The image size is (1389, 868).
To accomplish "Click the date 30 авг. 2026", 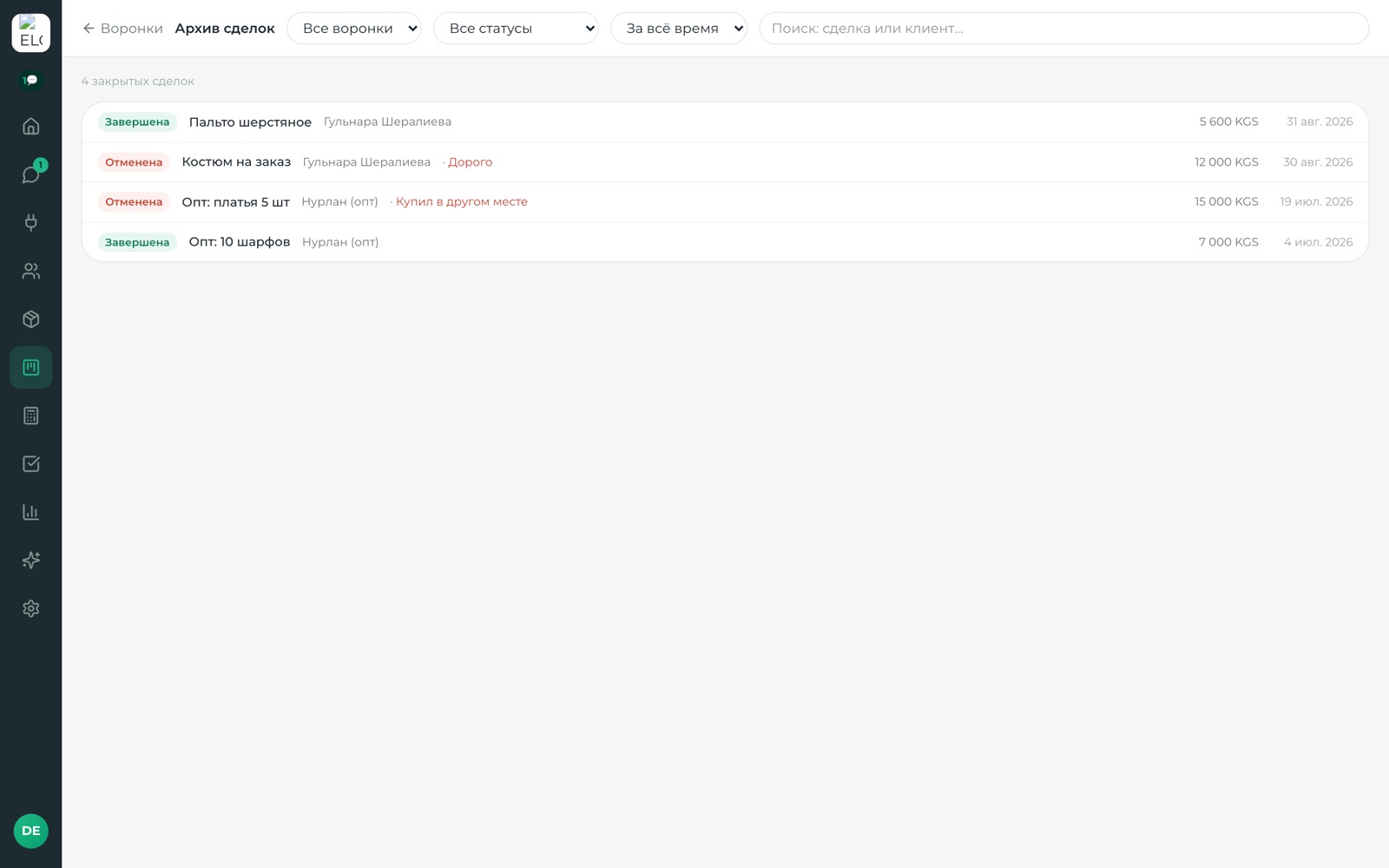I will click(1318, 162).
